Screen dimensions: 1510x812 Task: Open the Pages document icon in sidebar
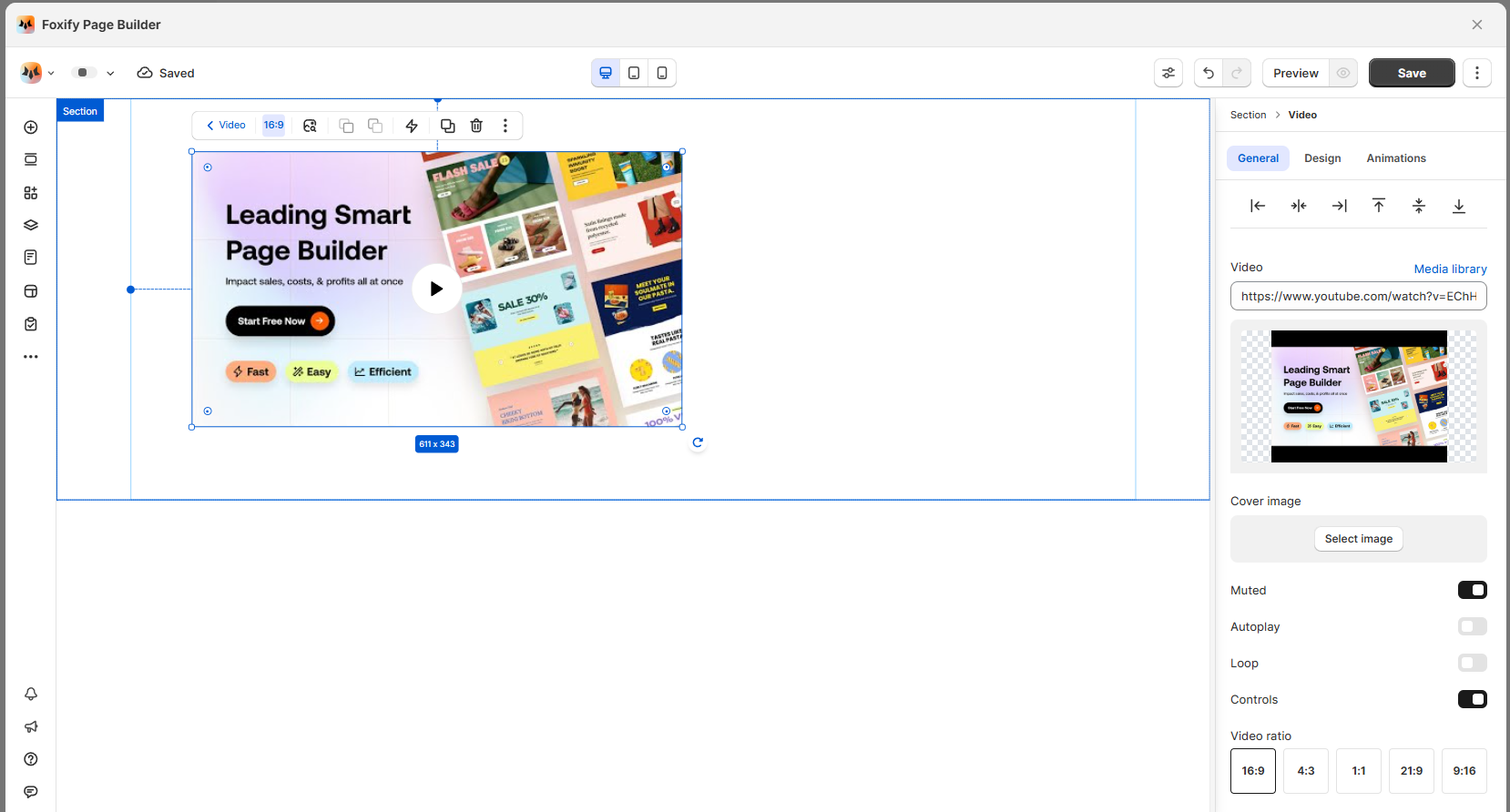coord(31,258)
